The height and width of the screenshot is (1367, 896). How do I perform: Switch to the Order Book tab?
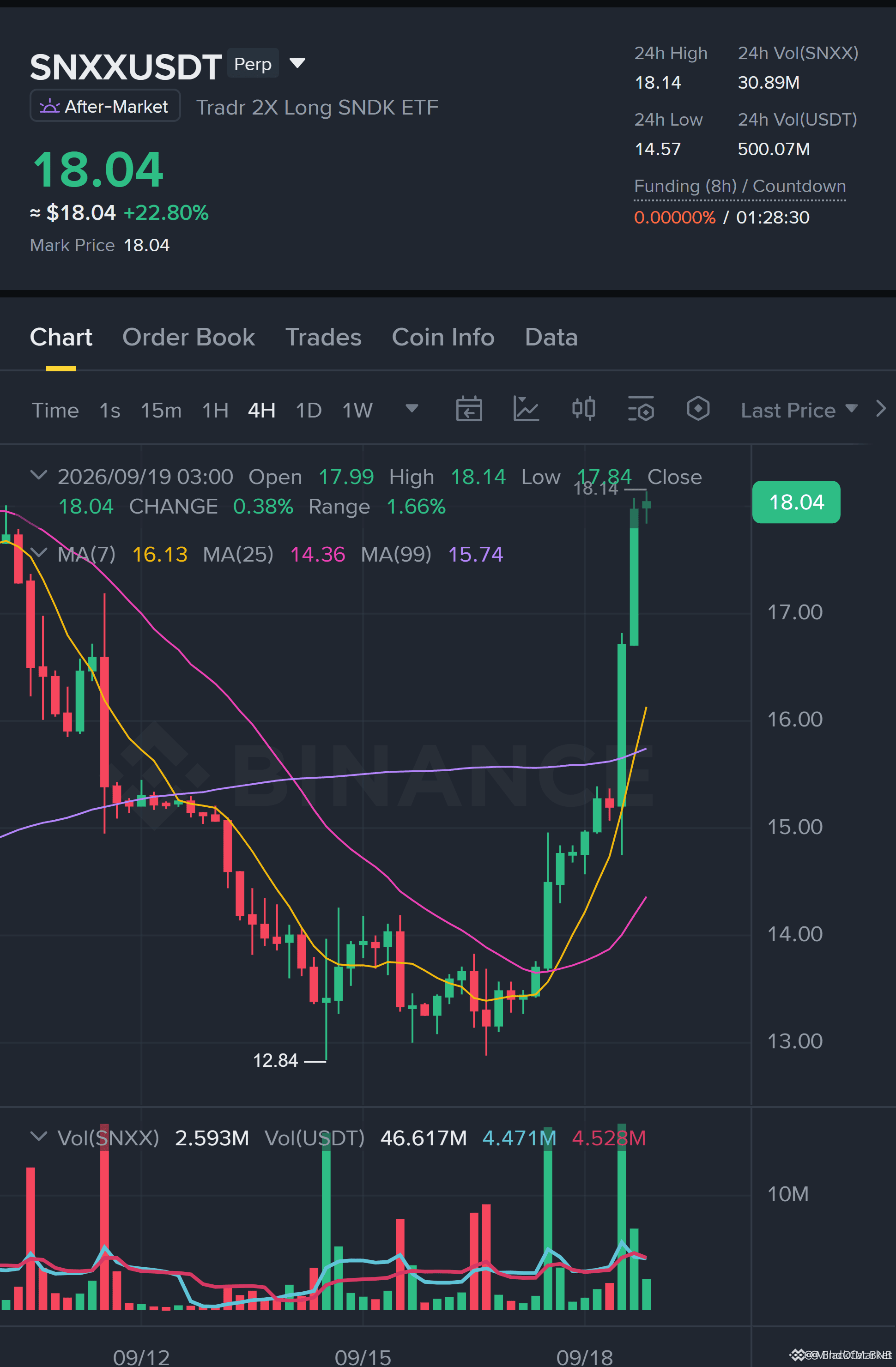click(x=188, y=337)
